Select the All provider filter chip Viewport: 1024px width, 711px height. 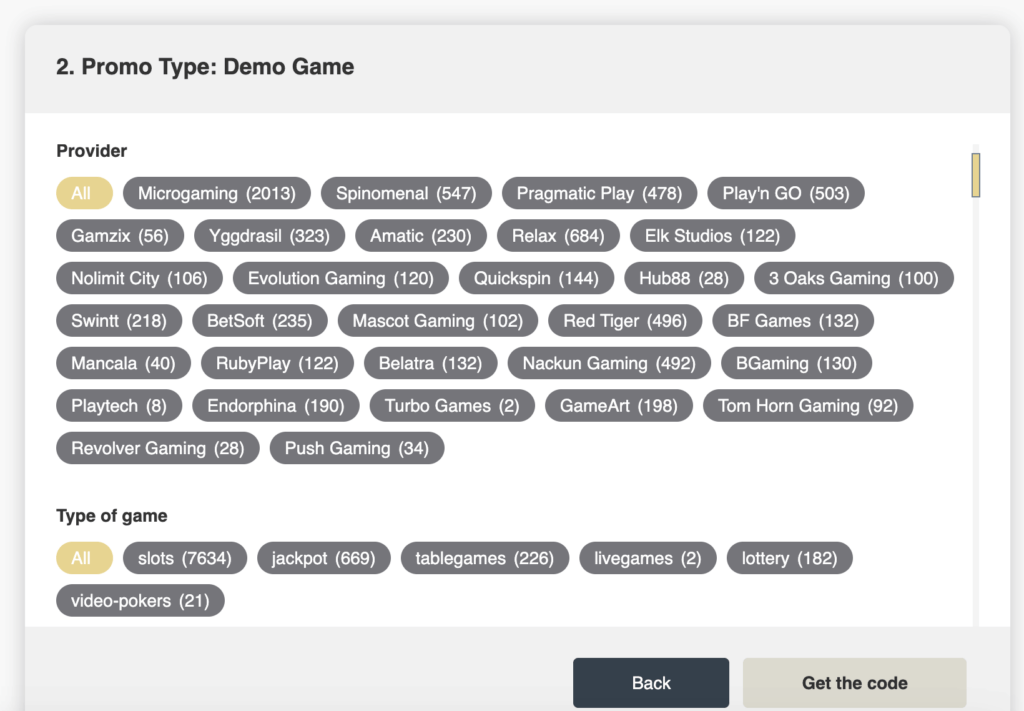[x=81, y=193]
